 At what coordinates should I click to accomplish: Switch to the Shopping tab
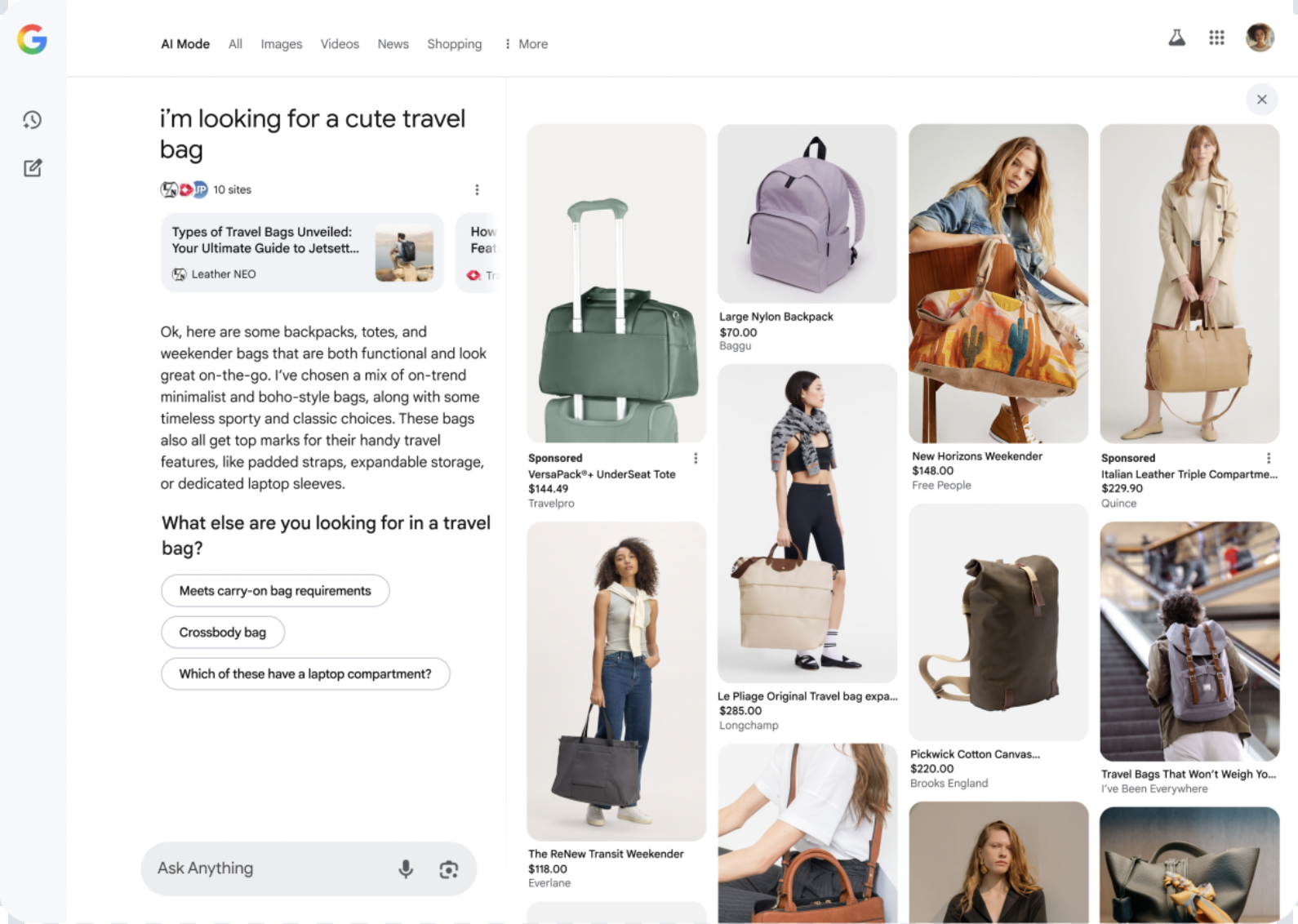click(x=454, y=44)
